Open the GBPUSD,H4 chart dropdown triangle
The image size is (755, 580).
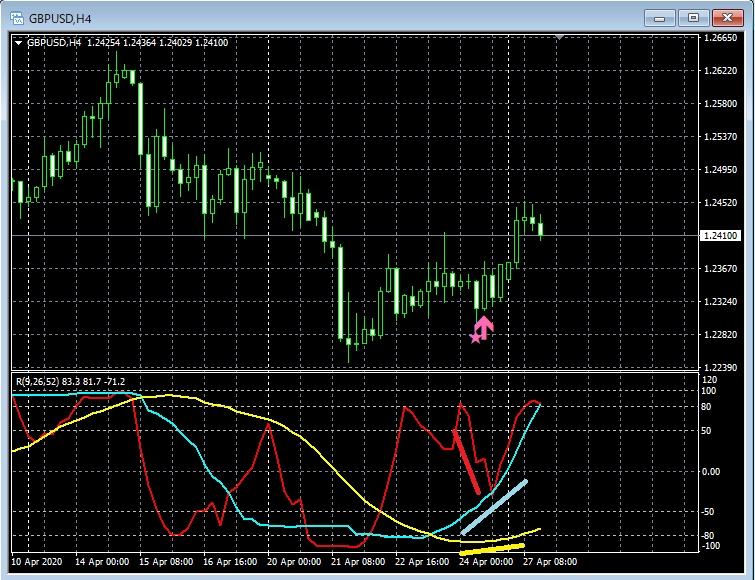(18, 42)
